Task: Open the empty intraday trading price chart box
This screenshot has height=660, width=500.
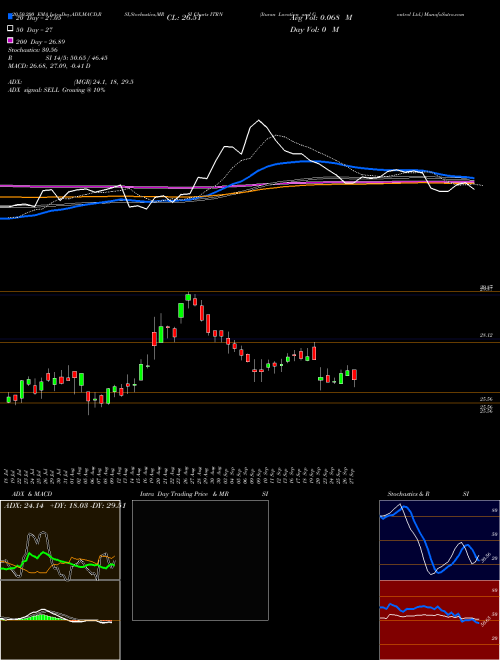Action: click(200, 560)
